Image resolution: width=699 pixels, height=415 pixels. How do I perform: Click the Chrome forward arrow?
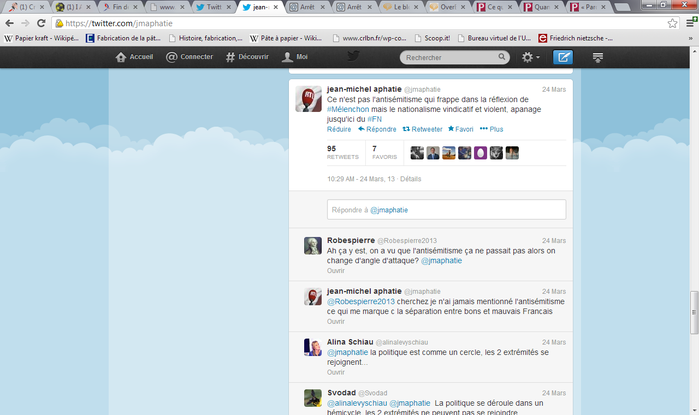coord(25,23)
